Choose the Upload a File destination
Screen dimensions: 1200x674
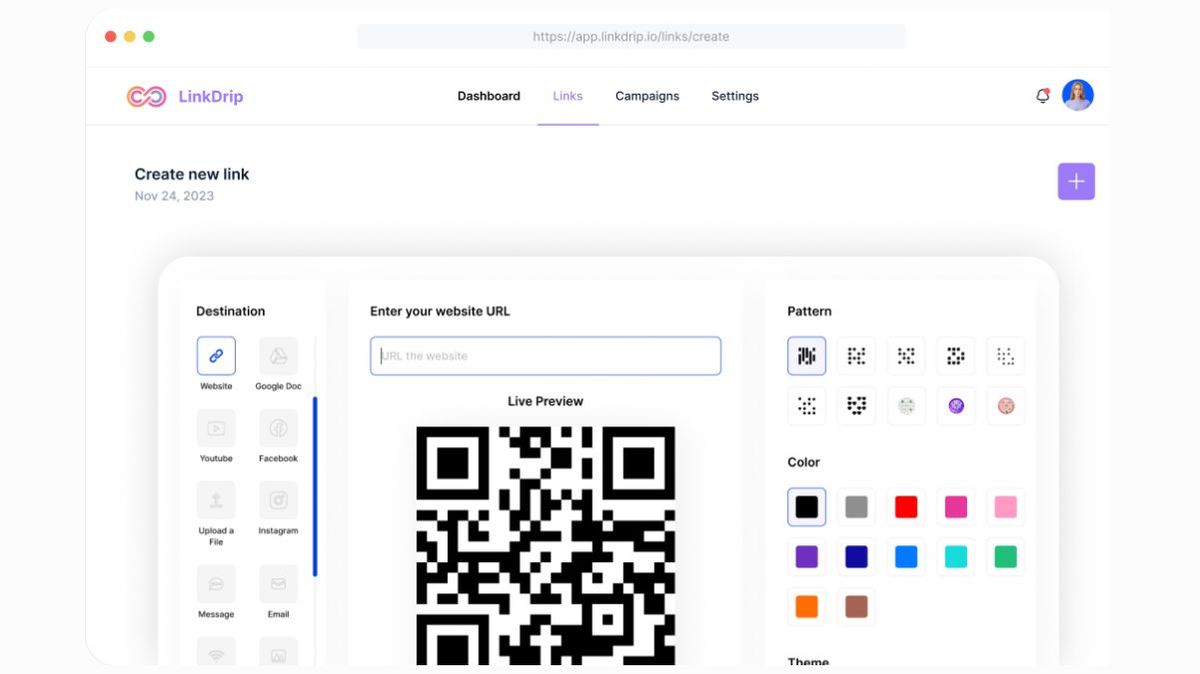point(216,500)
